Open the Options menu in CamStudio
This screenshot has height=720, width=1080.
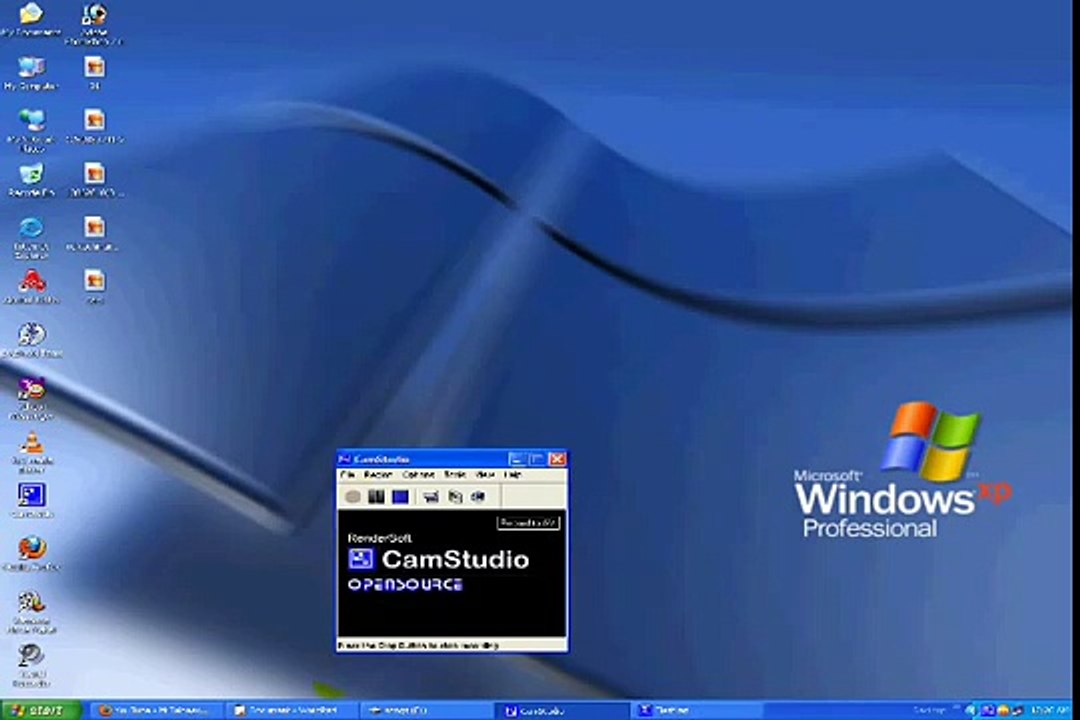(x=418, y=475)
